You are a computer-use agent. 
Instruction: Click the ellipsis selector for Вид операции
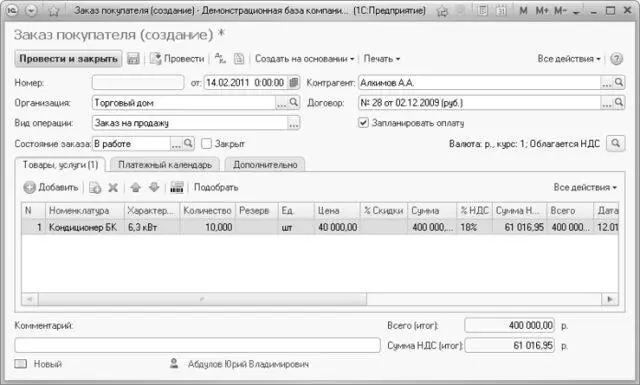click(293, 123)
